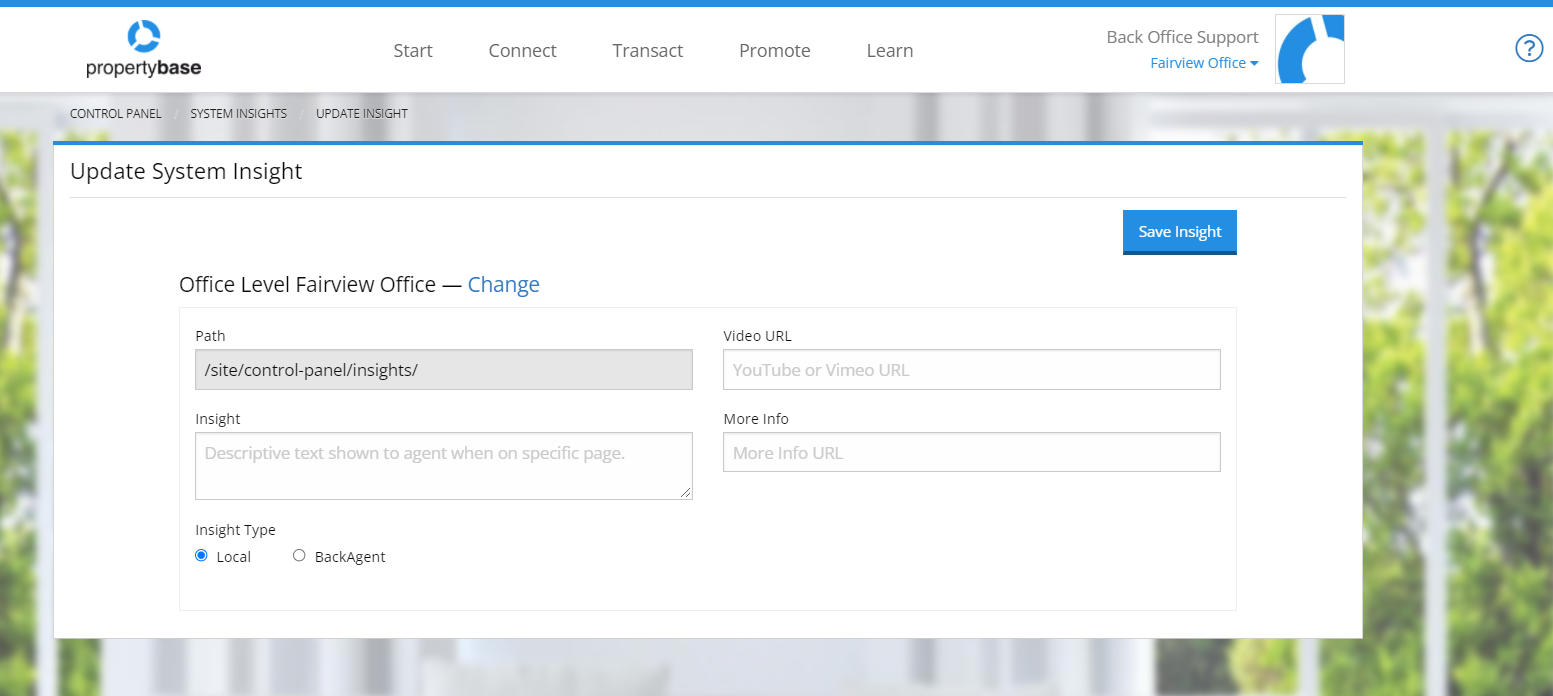Click the Propertybase logo

143,48
